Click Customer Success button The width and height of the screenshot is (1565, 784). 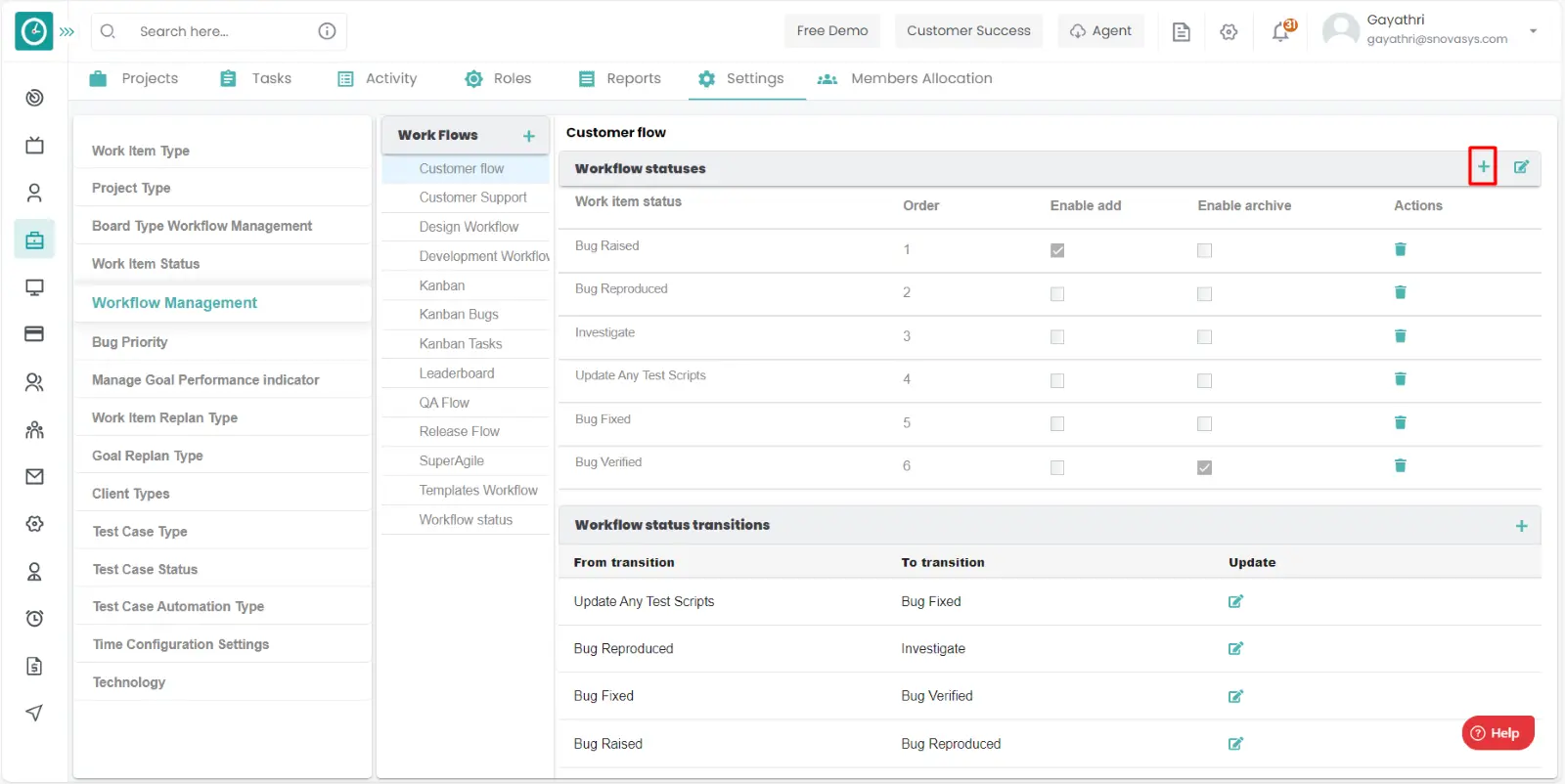968,31
